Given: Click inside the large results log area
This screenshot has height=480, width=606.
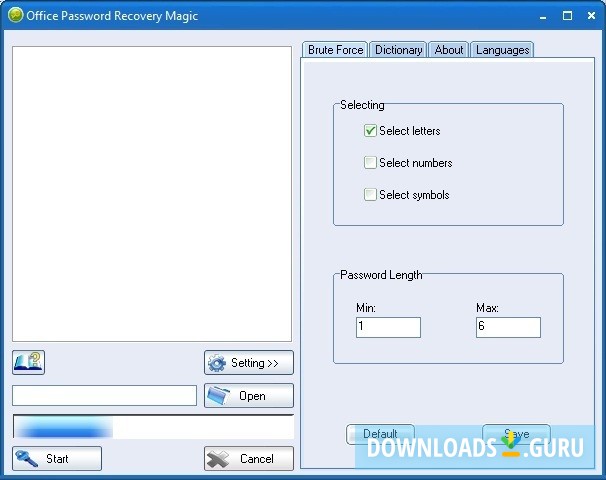Looking at the screenshot, I should (x=152, y=194).
